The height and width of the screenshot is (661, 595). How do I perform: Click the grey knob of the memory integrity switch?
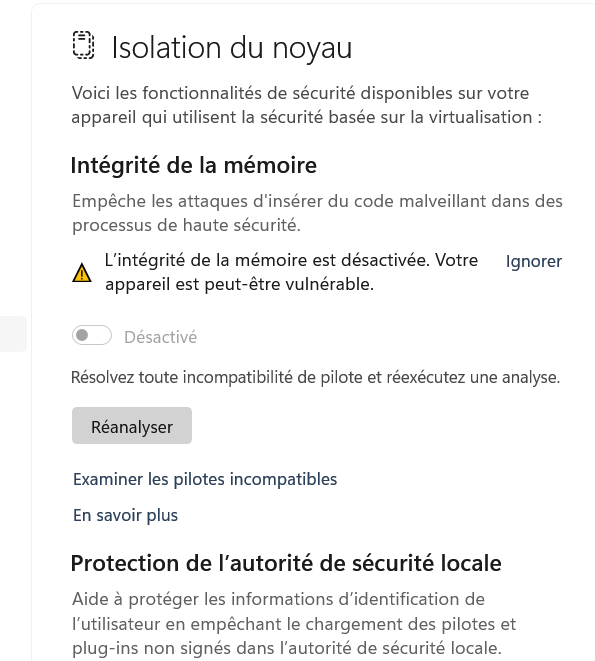tap(82, 336)
